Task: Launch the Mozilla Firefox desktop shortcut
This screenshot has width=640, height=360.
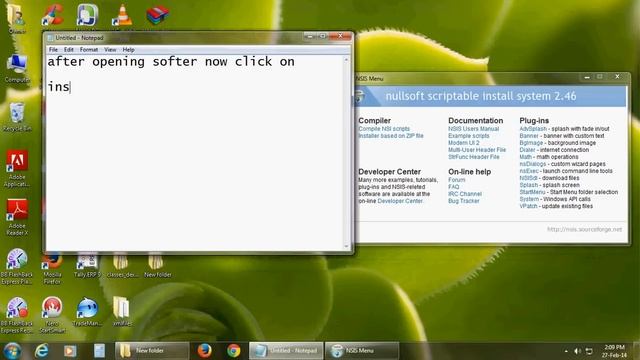Action: pos(52,267)
